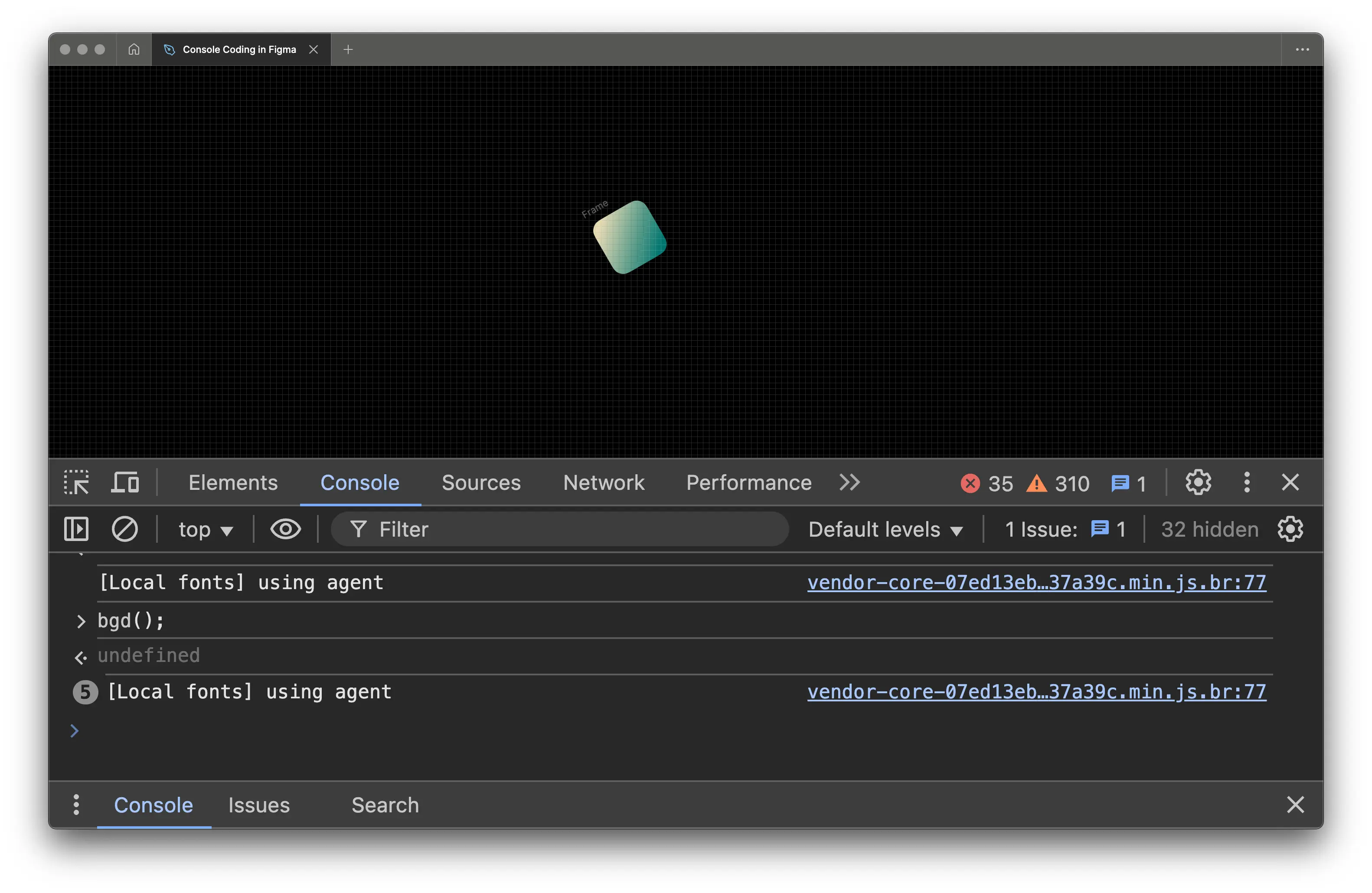Open console settings gear near hidden count
This screenshot has width=1372, height=893.
pos(1290,529)
